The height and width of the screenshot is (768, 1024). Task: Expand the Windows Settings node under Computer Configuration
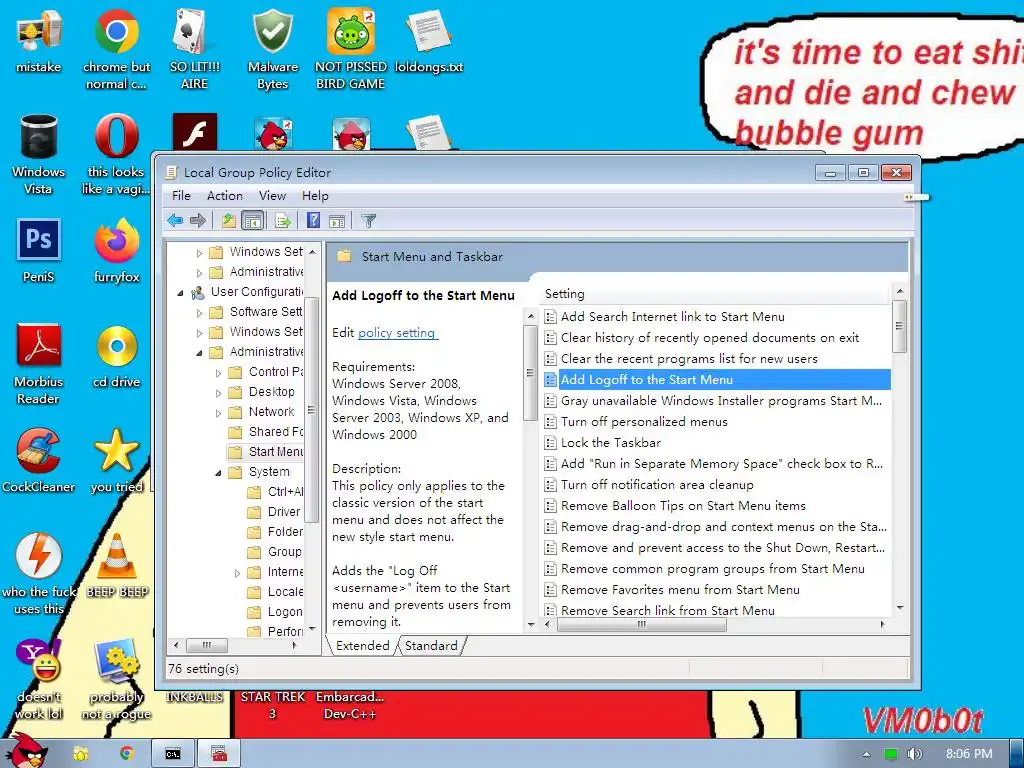[200, 252]
